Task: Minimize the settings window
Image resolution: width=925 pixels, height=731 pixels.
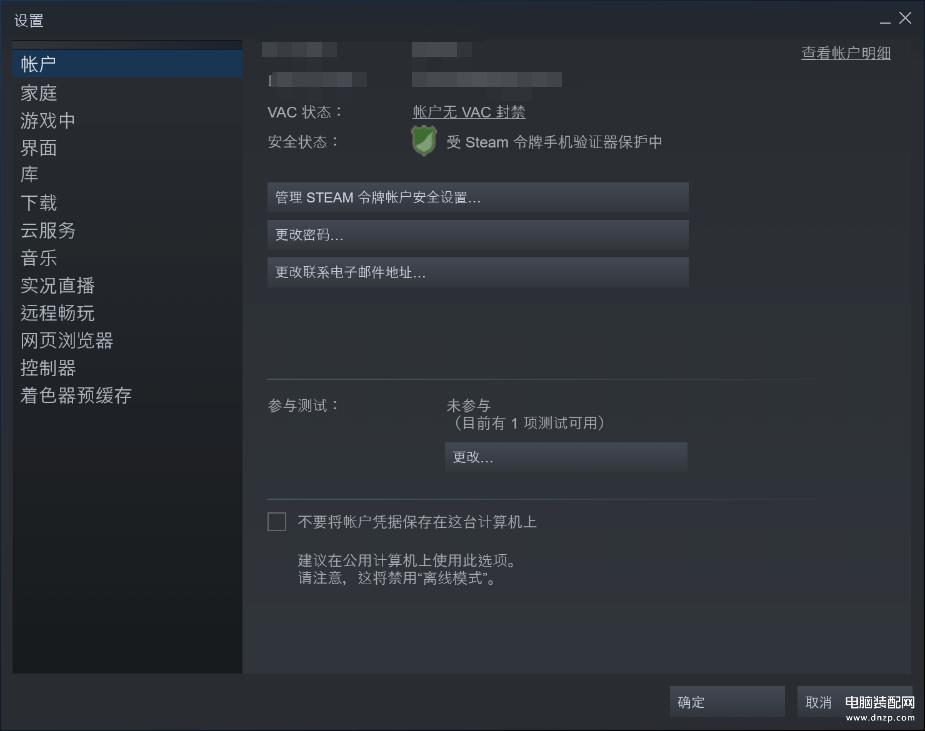Action: click(x=885, y=21)
